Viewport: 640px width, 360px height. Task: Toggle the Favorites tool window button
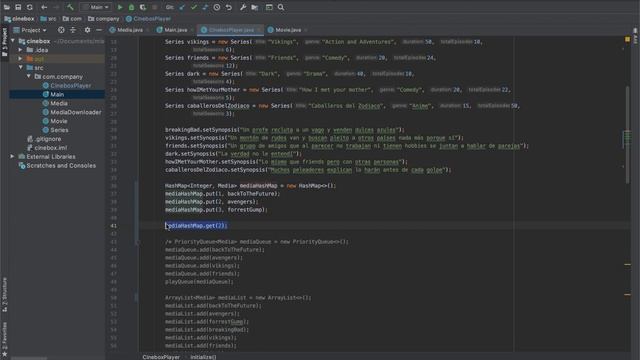pos(4,339)
